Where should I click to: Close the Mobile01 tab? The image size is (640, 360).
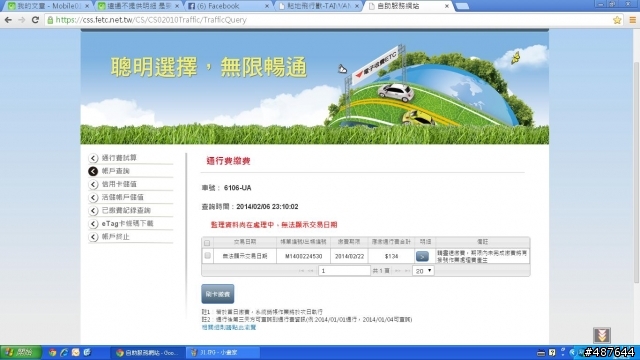(x=87, y=6)
